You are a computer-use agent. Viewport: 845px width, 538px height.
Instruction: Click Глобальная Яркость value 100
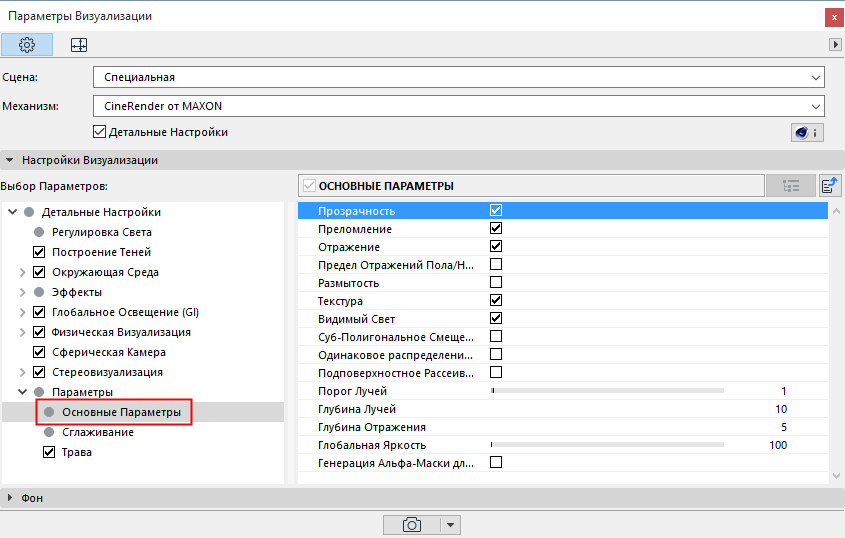click(778, 445)
